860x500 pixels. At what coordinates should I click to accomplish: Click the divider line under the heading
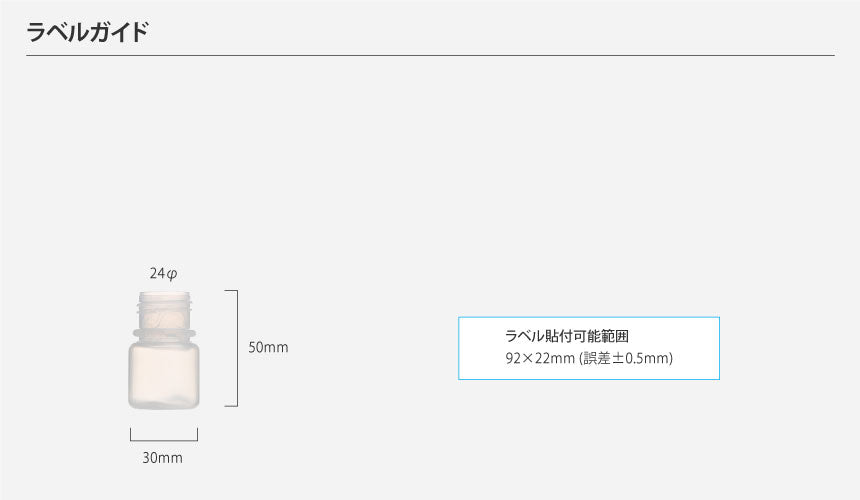(430, 56)
